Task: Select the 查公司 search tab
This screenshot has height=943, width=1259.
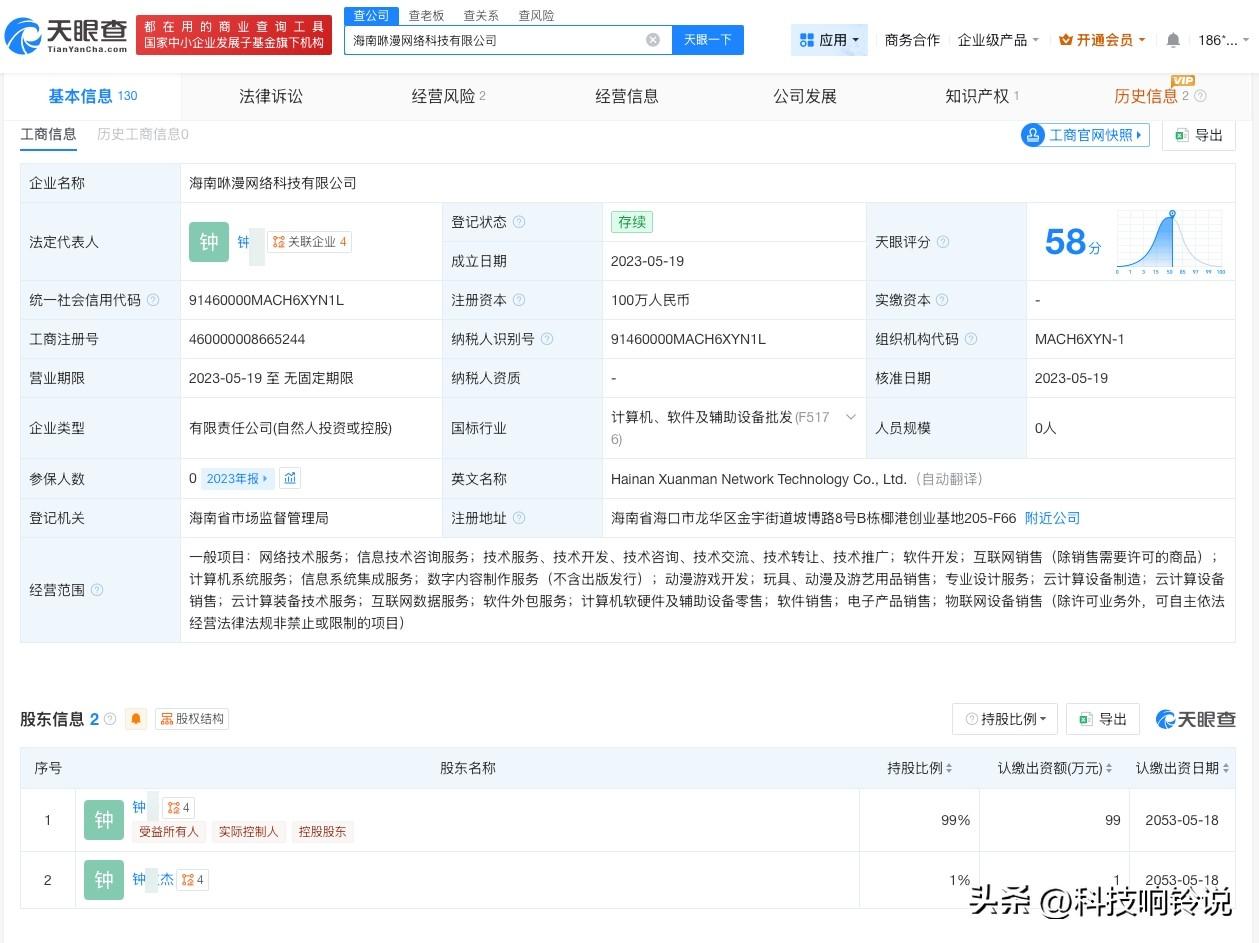Action: (x=372, y=16)
